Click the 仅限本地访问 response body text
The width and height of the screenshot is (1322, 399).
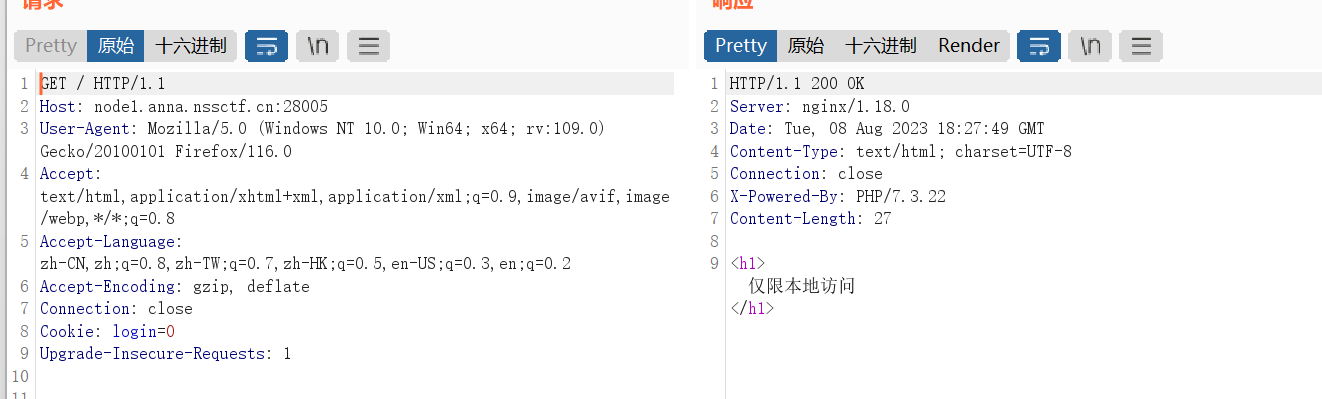coord(802,287)
